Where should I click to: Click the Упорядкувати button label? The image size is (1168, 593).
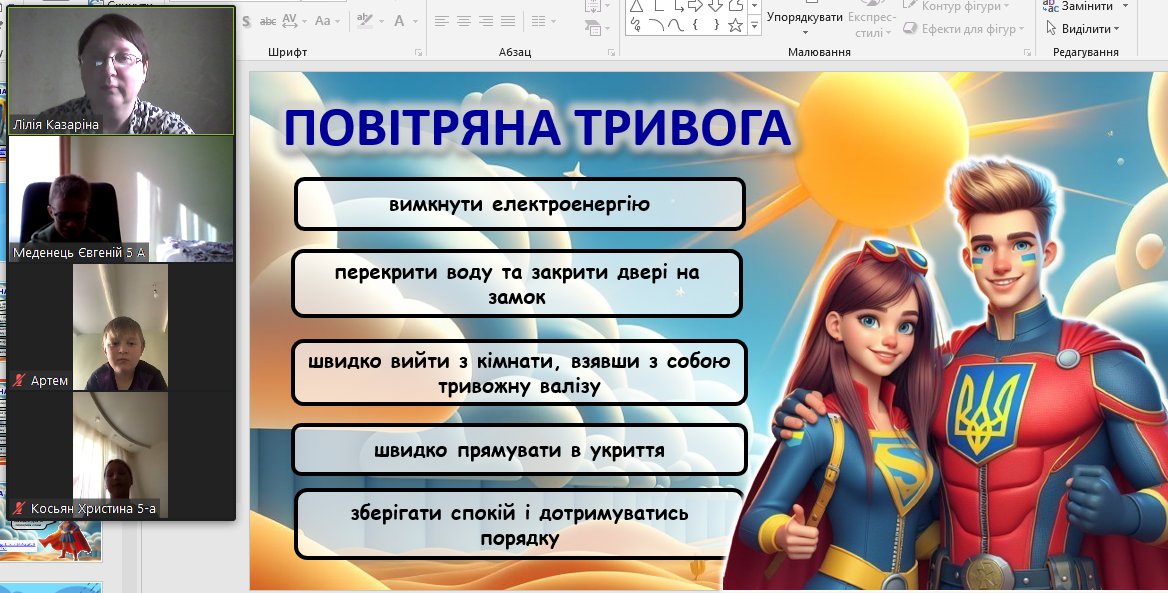[x=804, y=16]
